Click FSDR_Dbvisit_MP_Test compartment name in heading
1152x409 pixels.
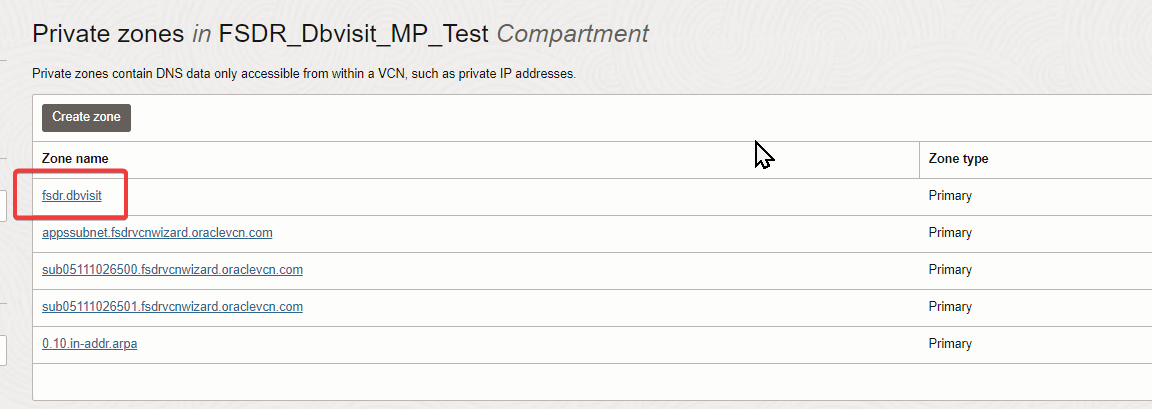pyautogui.click(x=354, y=34)
